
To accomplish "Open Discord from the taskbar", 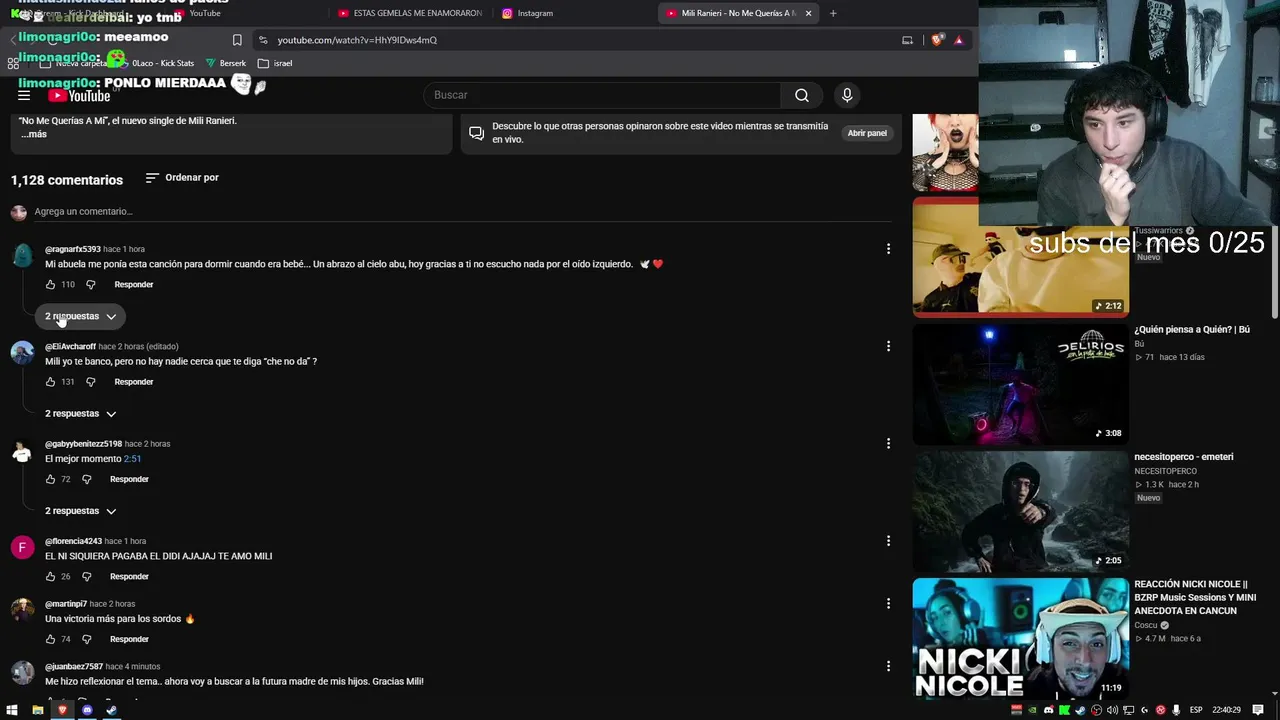I will [x=87, y=710].
